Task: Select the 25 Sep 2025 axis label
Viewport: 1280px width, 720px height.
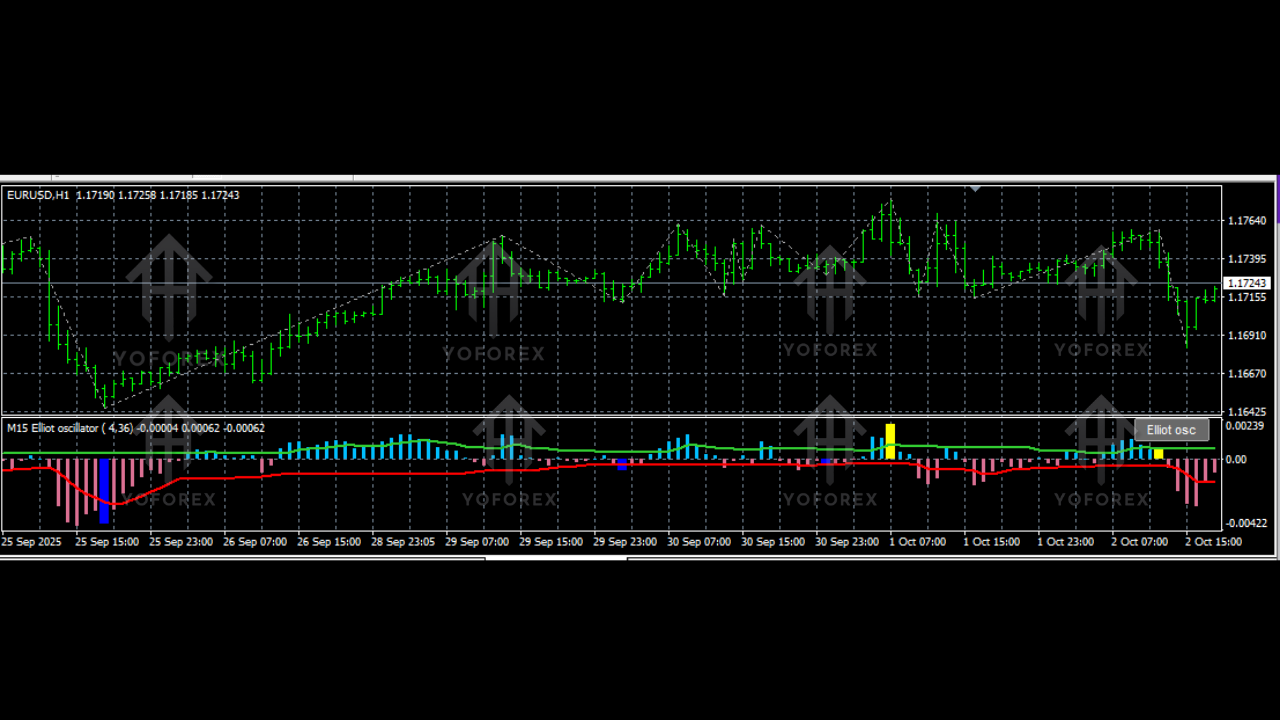Action: [30, 541]
